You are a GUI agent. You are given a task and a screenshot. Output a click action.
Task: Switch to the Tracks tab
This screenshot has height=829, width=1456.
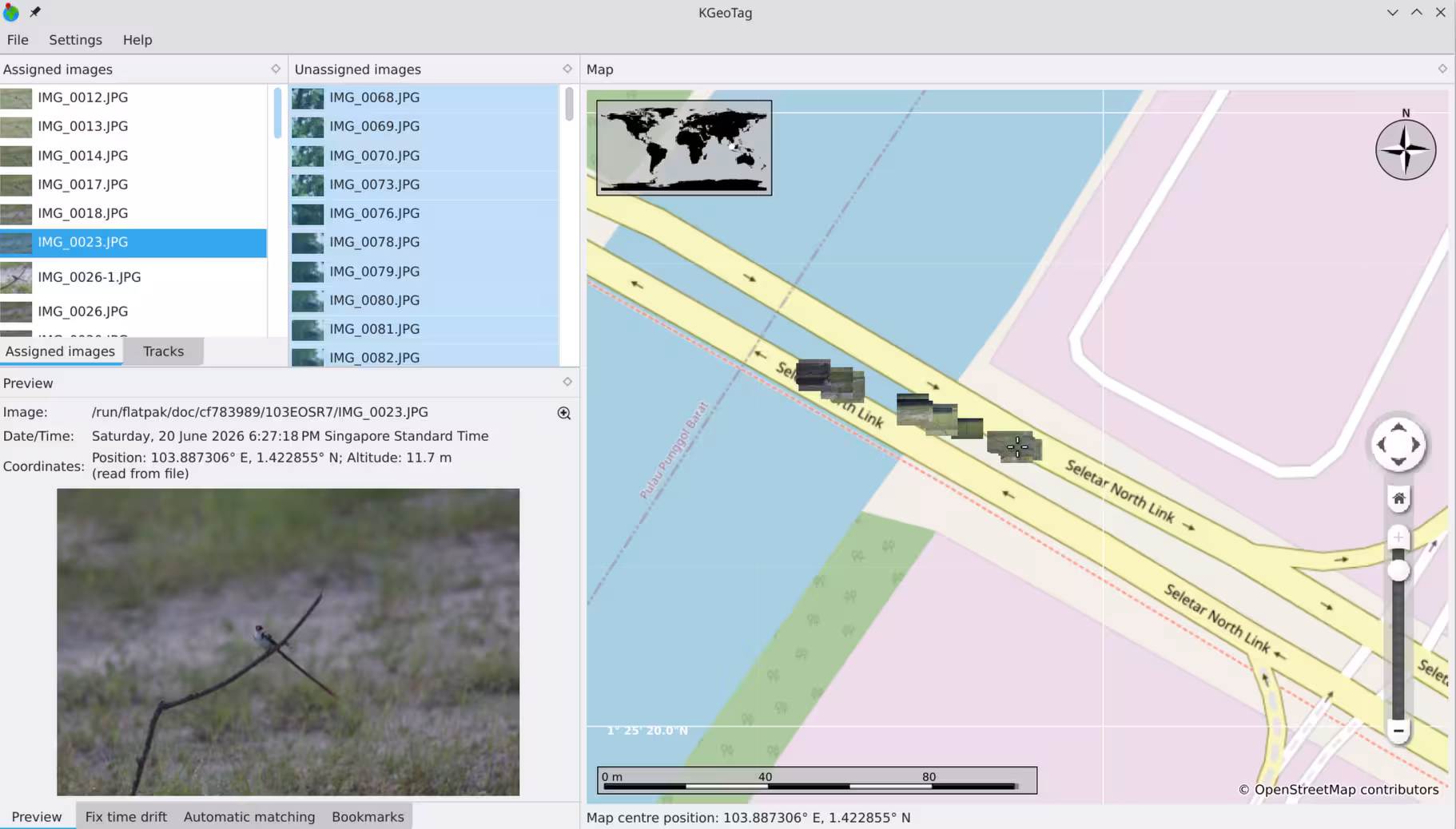(x=163, y=351)
